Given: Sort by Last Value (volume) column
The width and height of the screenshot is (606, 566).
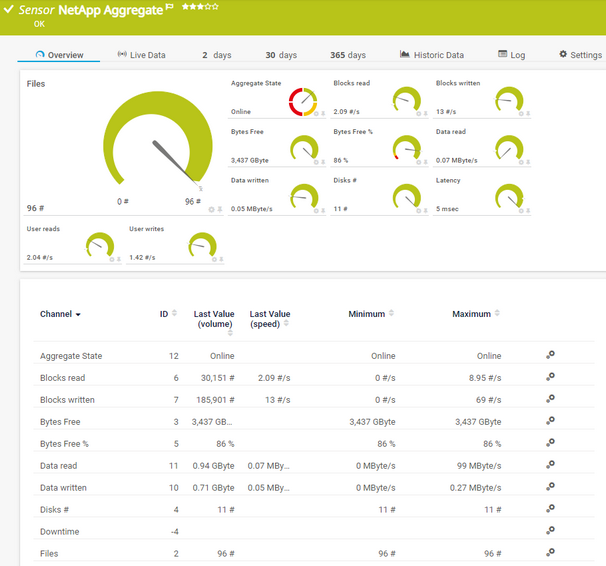Looking at the screenshot, I should tap(214, 322).
